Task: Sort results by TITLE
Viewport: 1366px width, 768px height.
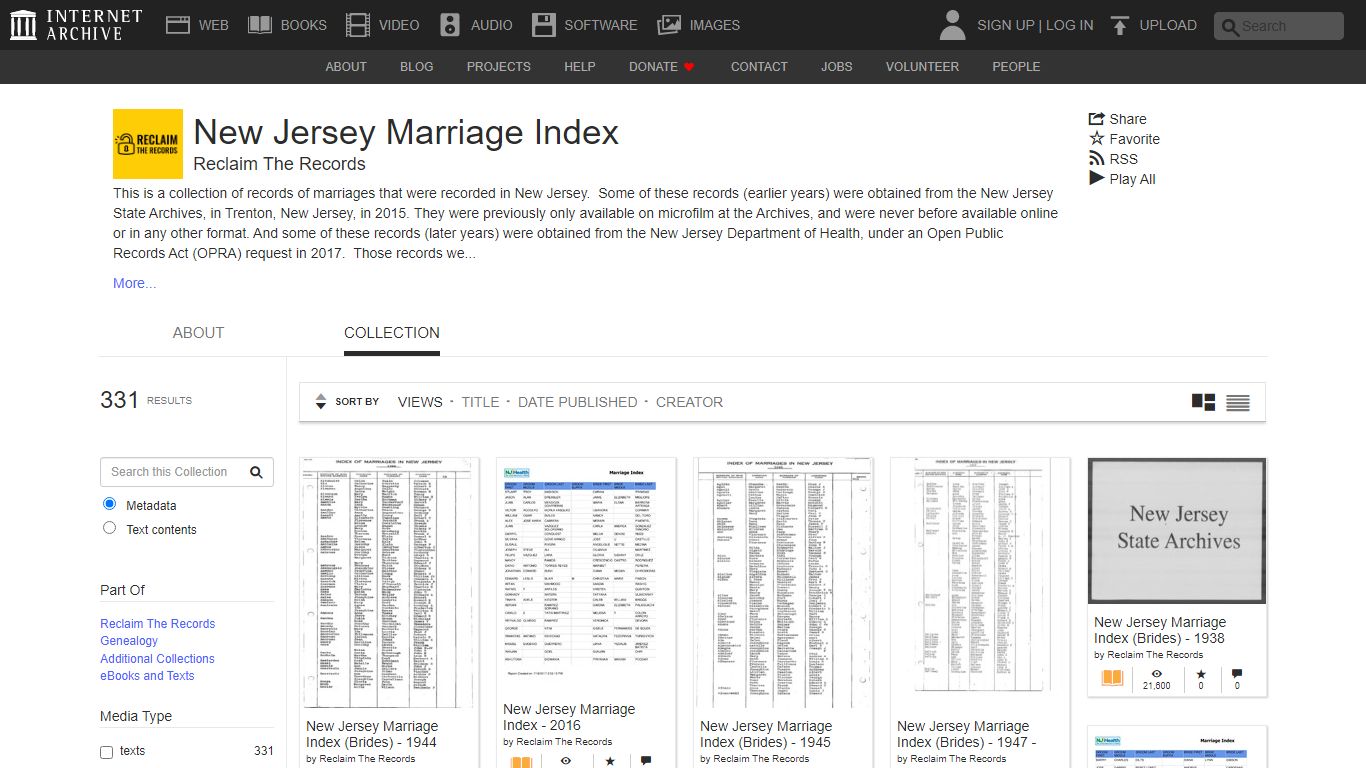Action: click(480, 402)
